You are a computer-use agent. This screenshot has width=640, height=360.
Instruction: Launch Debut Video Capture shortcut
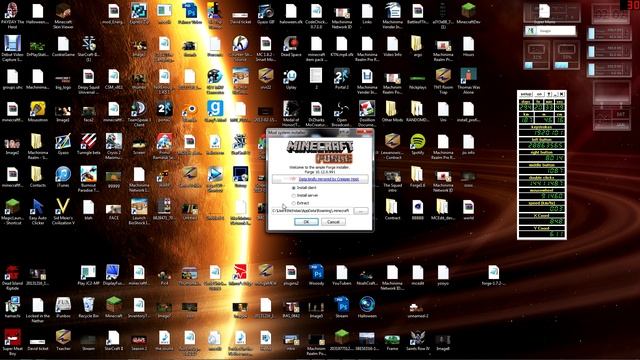click(x=12, y=48)
